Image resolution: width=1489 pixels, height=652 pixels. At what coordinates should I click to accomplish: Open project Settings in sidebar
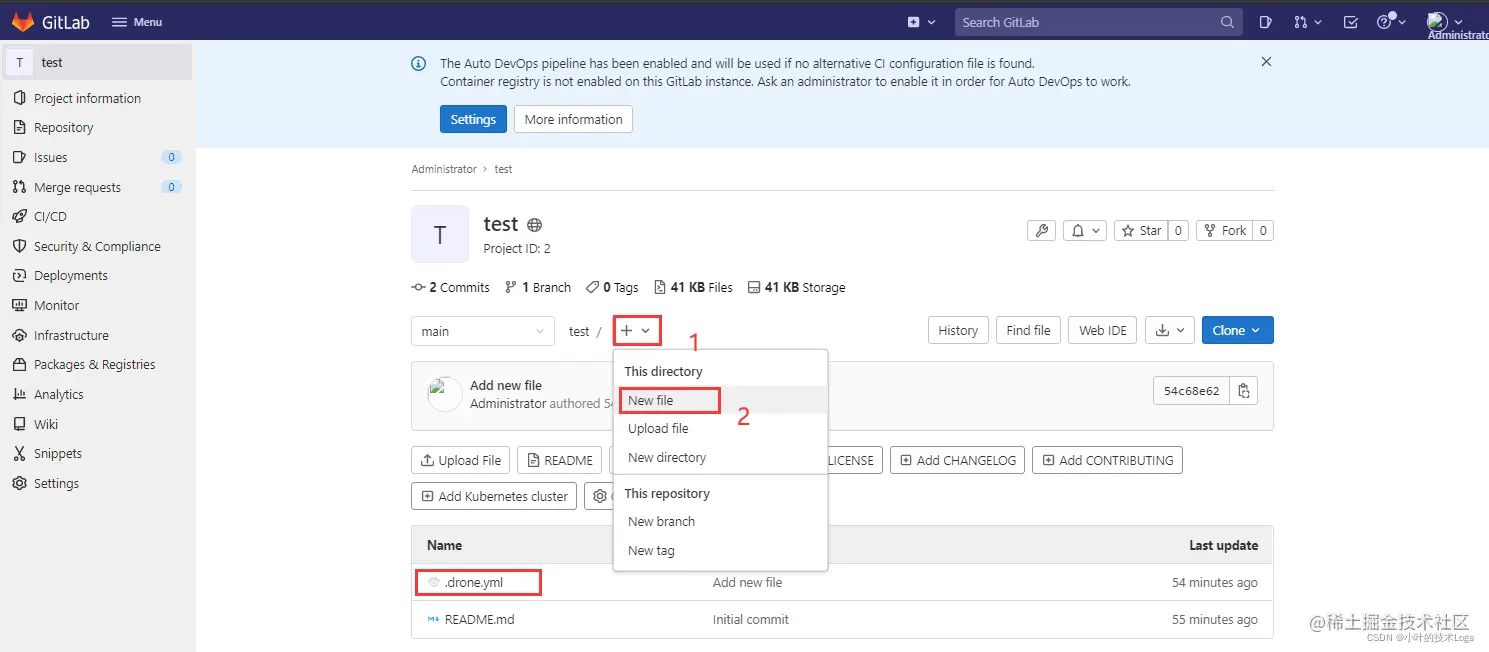(x=56, y=483)
